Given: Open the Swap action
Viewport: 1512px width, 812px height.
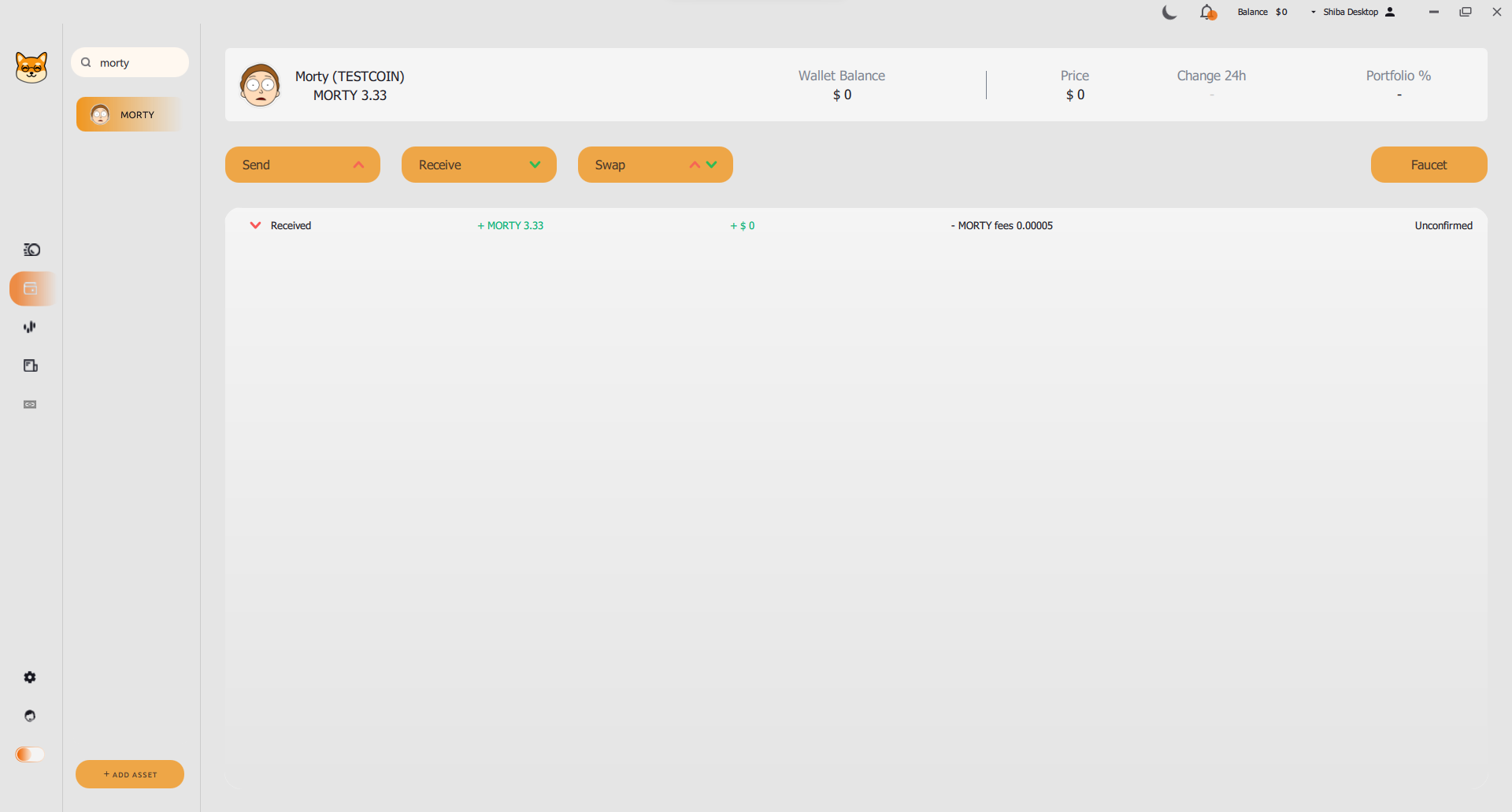Looking at the screenshot, I should tap(655, 165).
